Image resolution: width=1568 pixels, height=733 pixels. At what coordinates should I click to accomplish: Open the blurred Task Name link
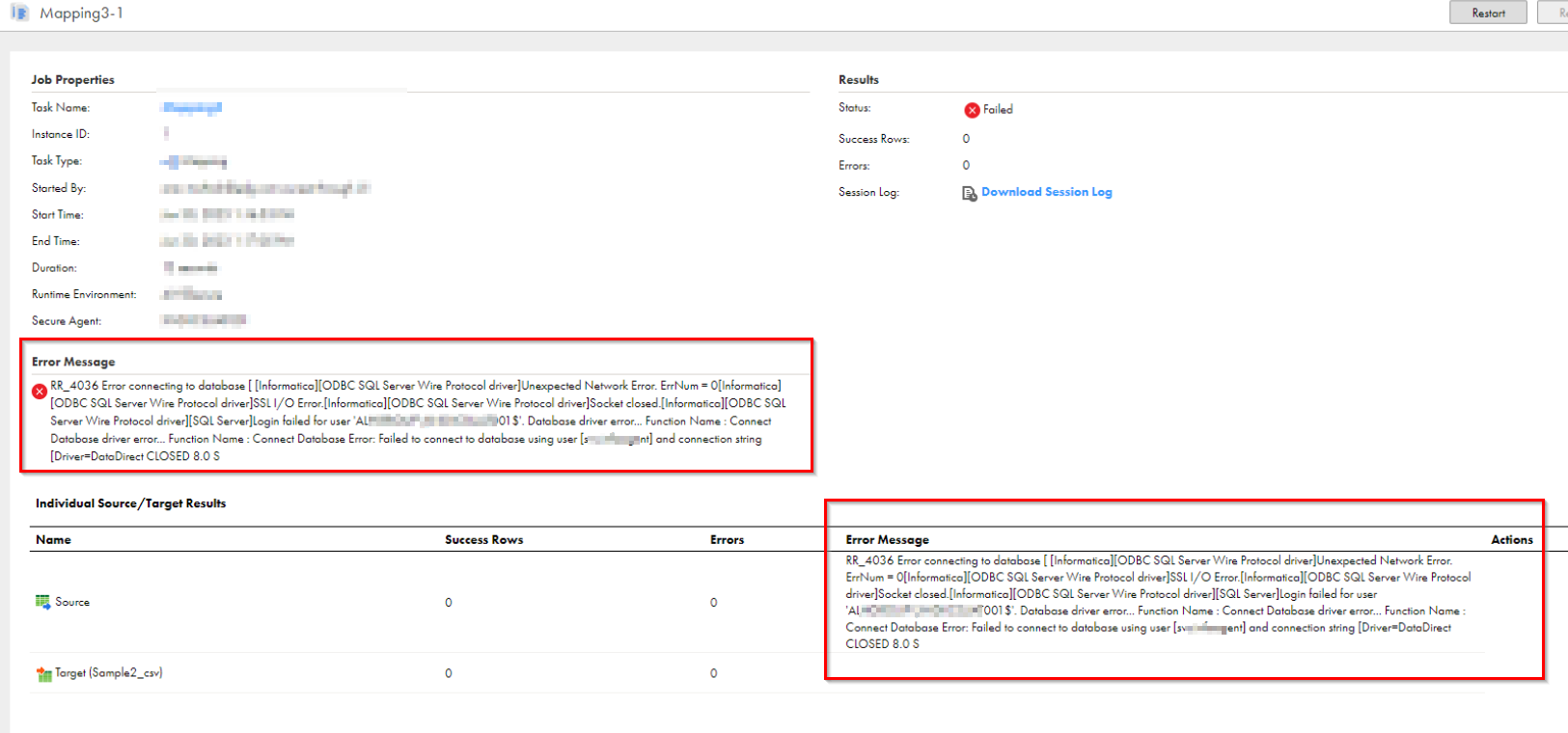point(192,107)
